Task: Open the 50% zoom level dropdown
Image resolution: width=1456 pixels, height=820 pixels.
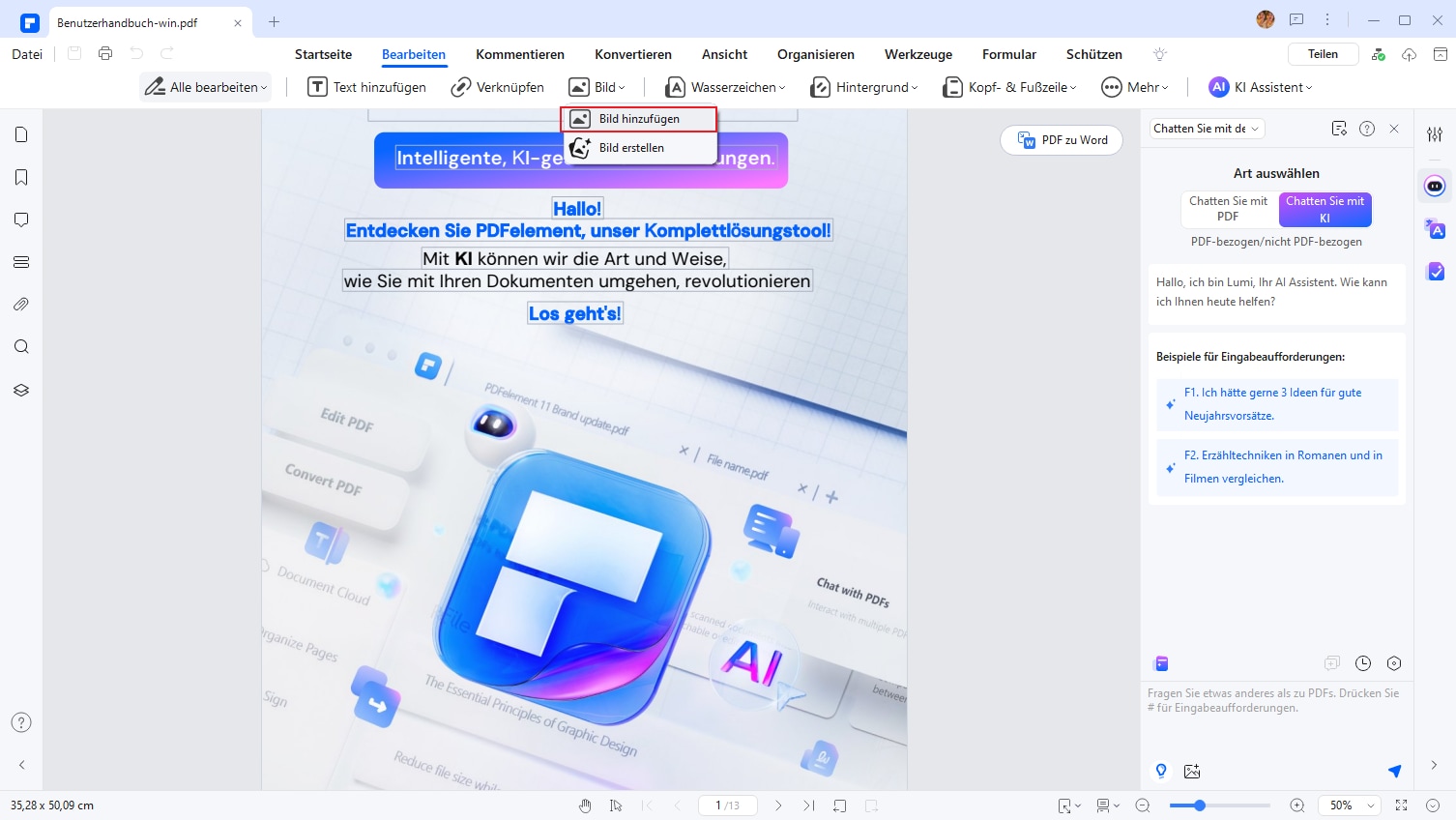Action: click(1352, 805)
